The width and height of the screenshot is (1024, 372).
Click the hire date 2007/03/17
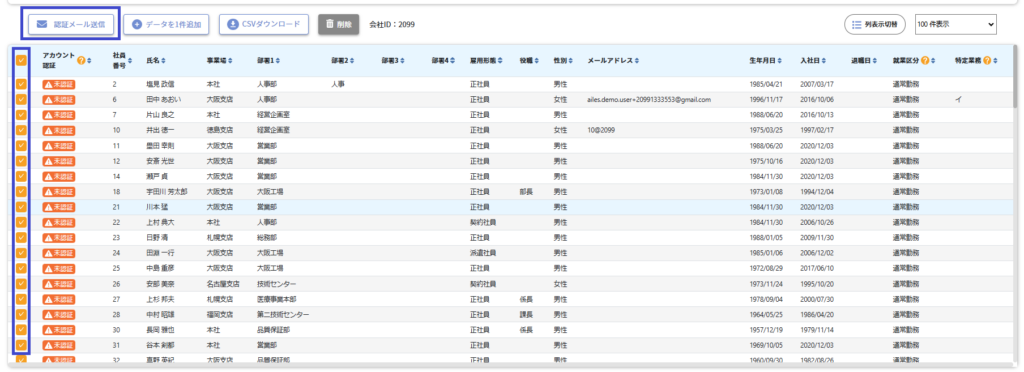tap(817, 84)
